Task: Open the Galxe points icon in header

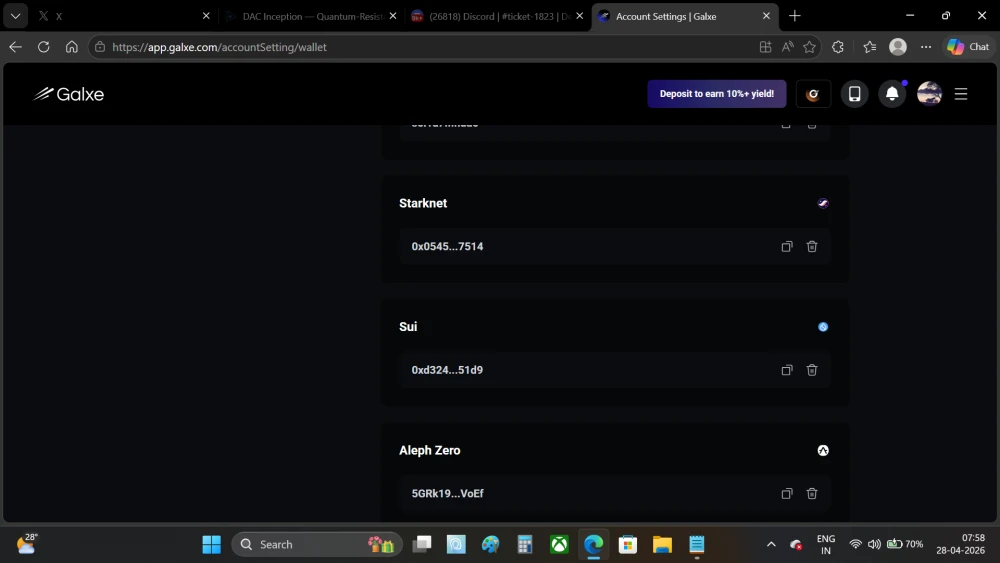Action: pyautogui.click(x=813, y=94)
